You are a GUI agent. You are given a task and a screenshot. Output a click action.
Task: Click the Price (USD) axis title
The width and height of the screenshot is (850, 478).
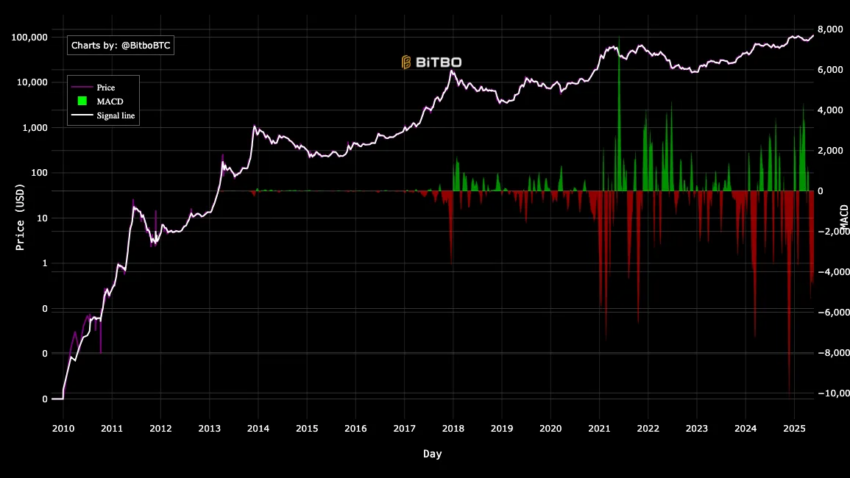20,217
